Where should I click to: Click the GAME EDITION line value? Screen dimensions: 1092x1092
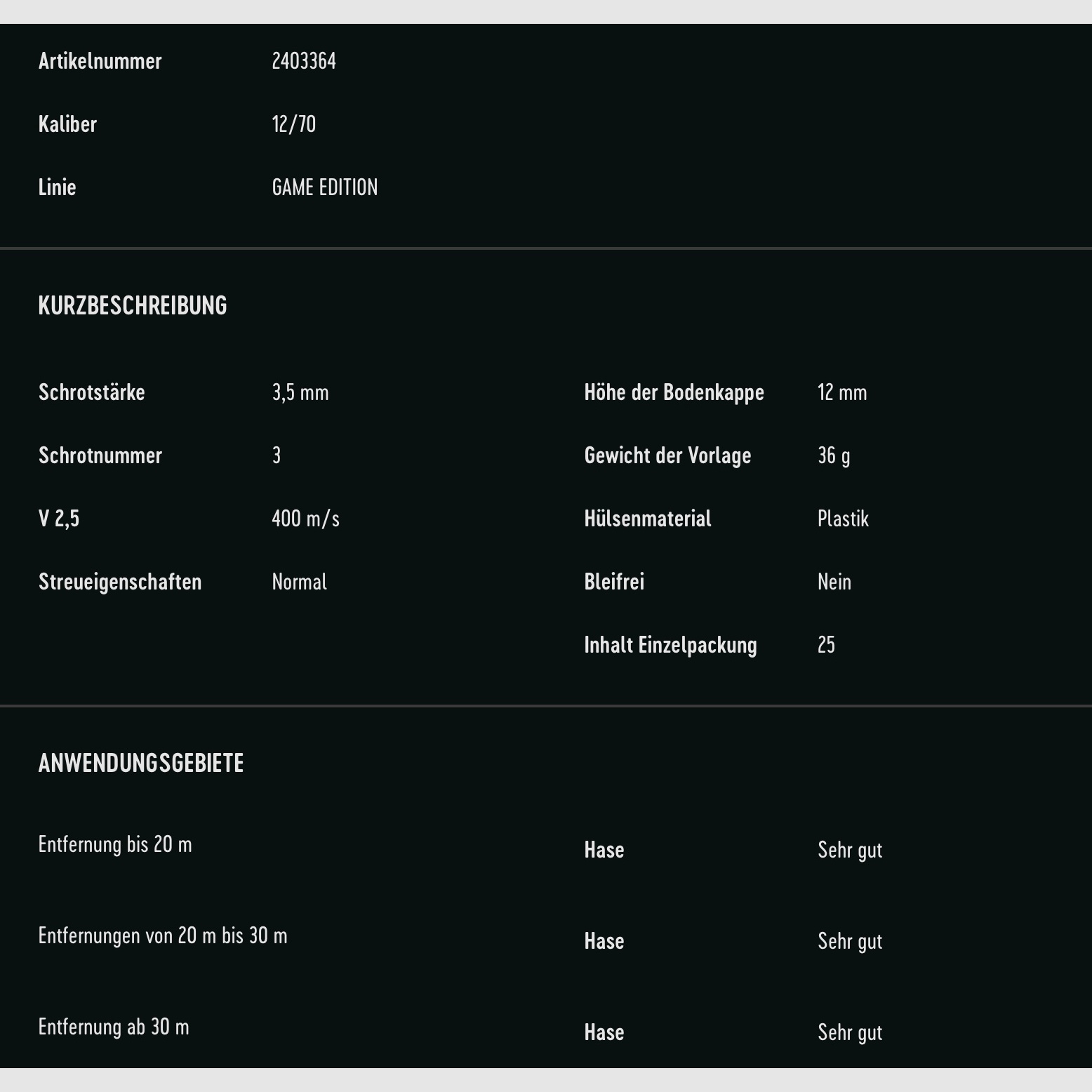(324, 187)
